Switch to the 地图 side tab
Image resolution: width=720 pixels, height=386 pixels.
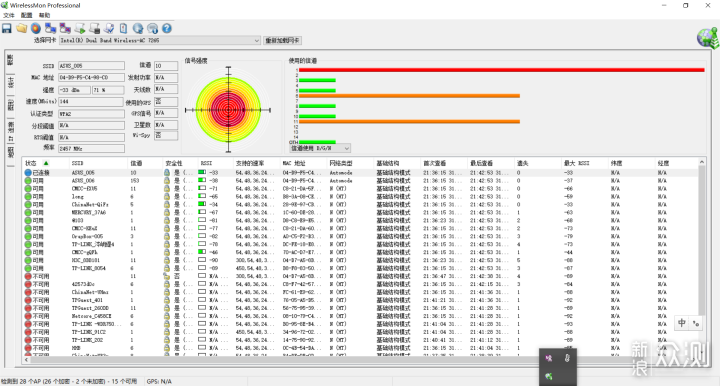10,153
